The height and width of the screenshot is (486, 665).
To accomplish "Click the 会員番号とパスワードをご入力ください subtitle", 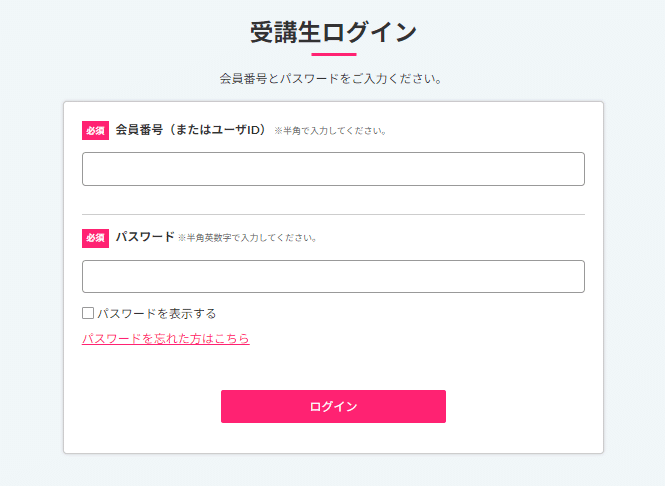I will (x=331, y=79).
